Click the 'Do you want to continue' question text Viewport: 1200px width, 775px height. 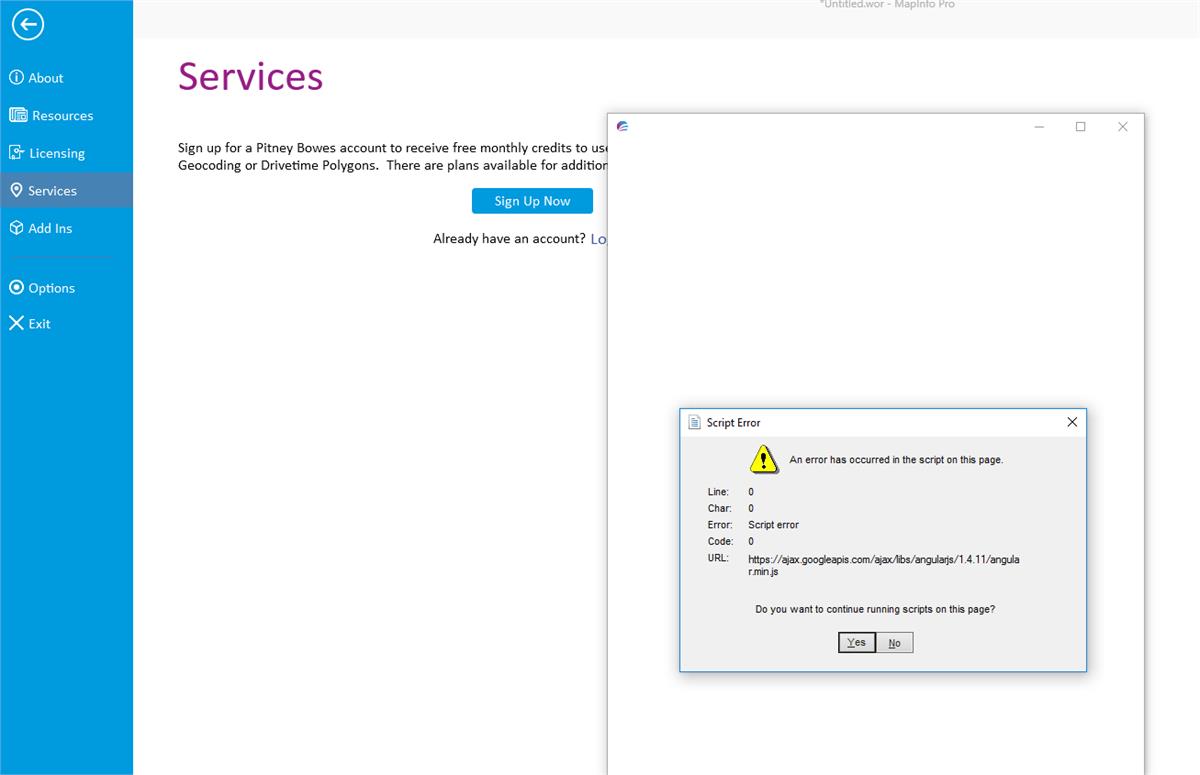click(875, 609)
